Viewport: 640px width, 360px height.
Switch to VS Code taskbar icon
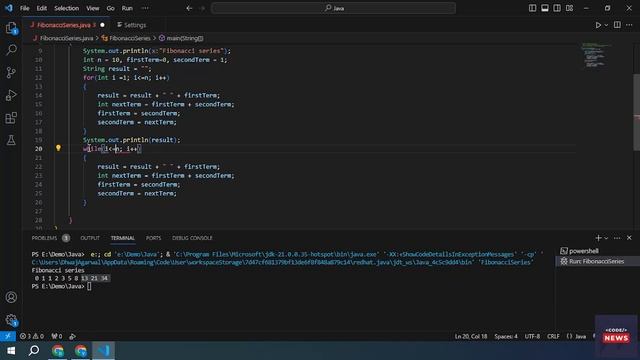click(103, 351)
